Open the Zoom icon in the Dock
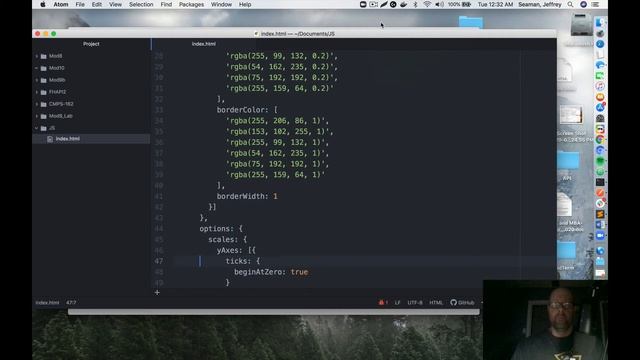 [600, 236]
